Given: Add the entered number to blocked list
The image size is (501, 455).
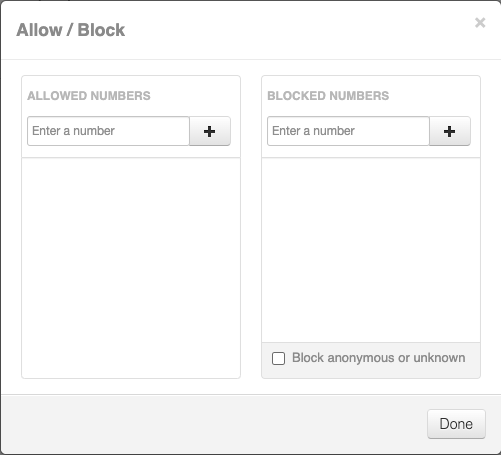Looking at the screenshot, I should 450,131.
